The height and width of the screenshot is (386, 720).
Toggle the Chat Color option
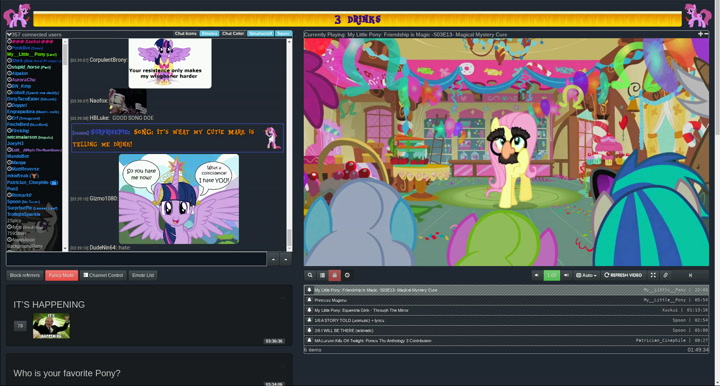coord(233,34)
